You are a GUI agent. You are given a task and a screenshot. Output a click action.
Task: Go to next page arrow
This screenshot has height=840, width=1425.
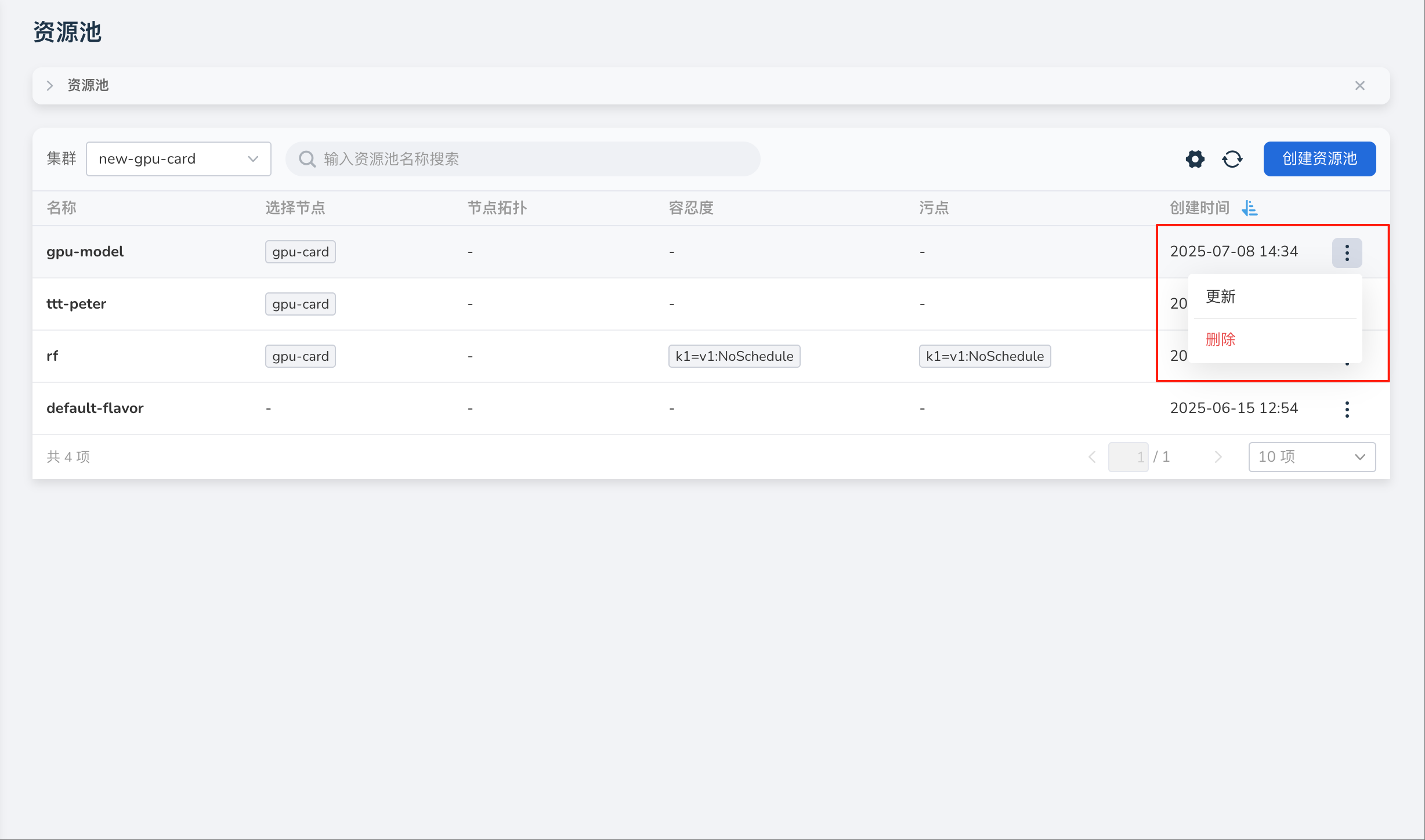(x=1218, y=457)
